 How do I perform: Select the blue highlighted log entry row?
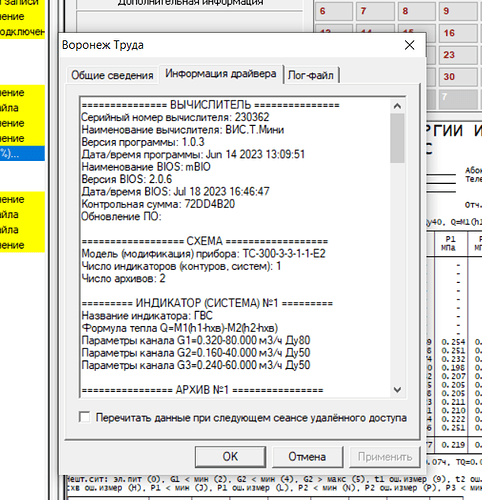click(22, 153)
